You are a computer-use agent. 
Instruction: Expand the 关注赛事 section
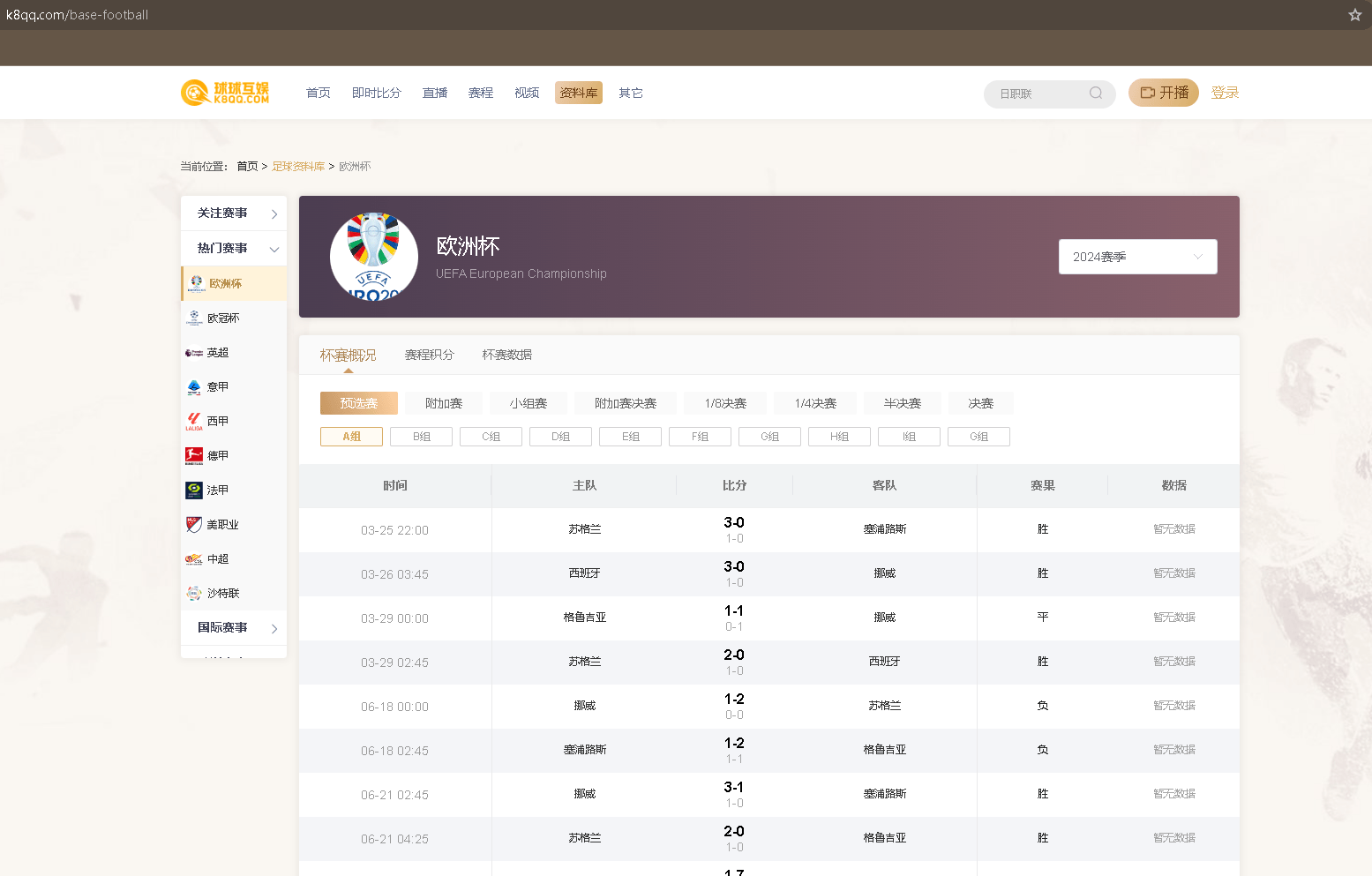(x=234, y=213)
